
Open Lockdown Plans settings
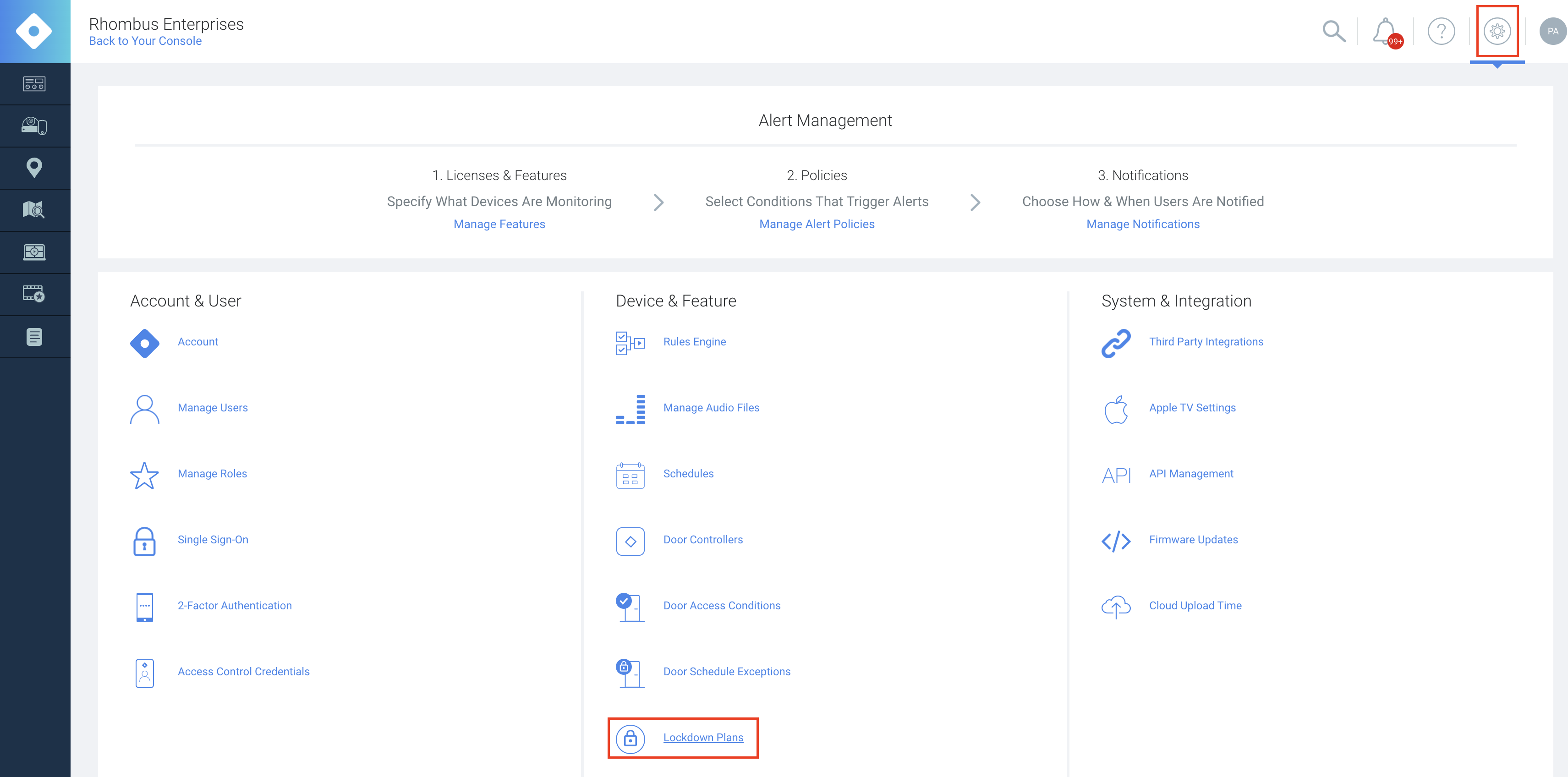704,737
